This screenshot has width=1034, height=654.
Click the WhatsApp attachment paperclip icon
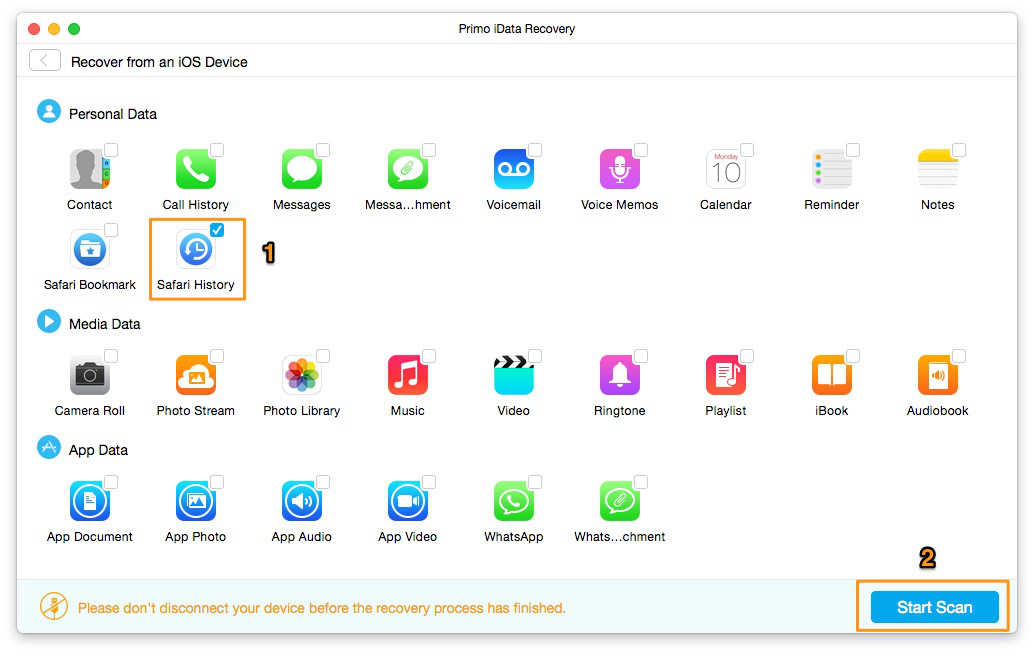click(620, 501)
